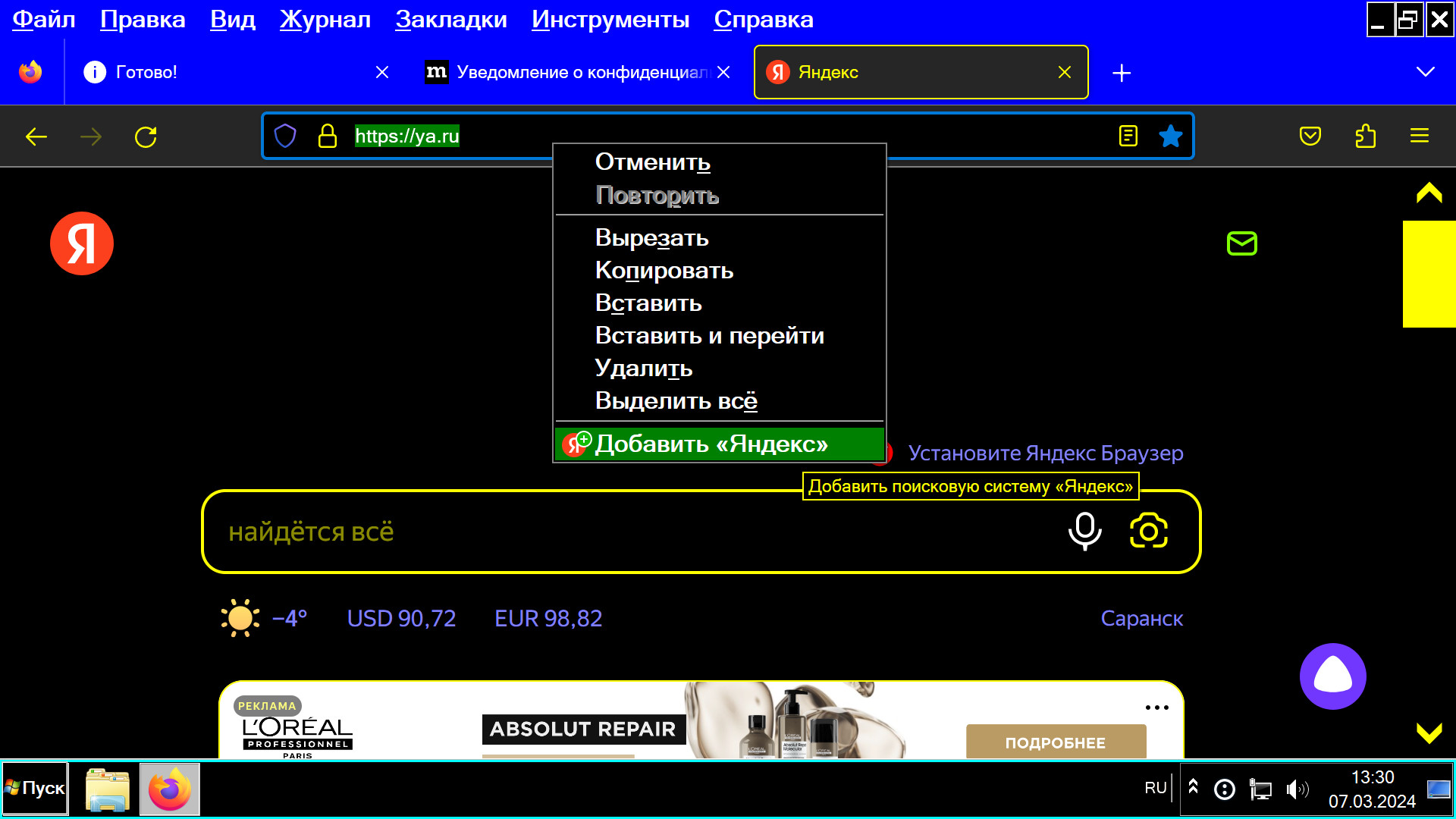Screen dimensions: 1456x819
Task: Choose Удалить in context menu
Action: [720, 368]
